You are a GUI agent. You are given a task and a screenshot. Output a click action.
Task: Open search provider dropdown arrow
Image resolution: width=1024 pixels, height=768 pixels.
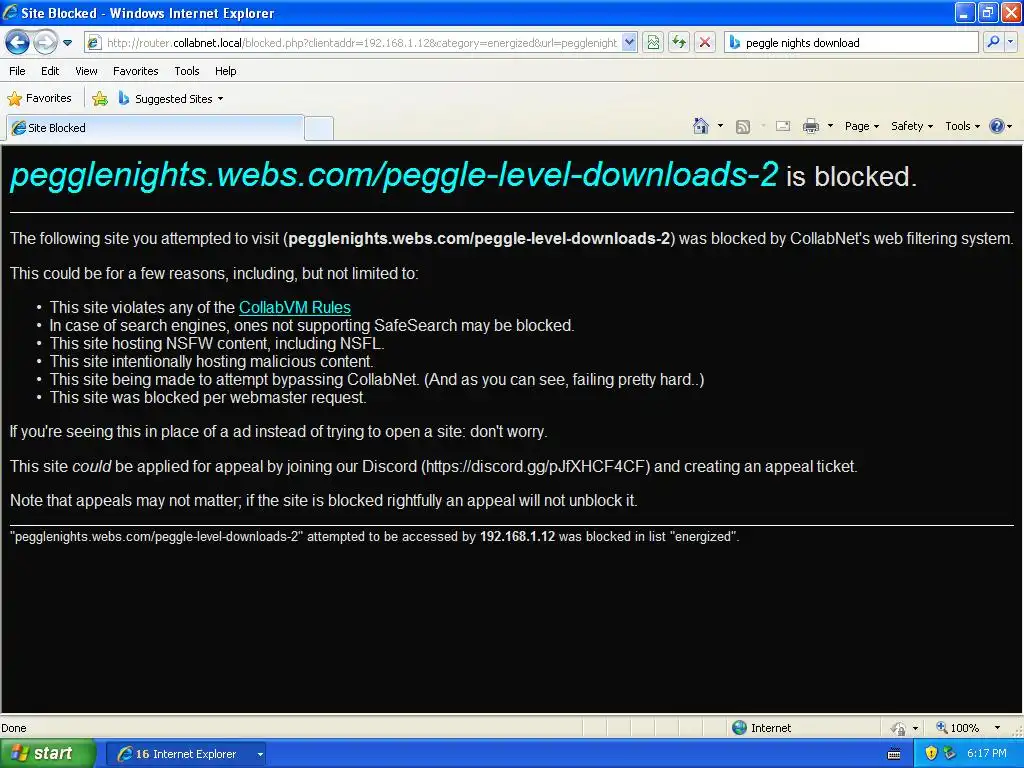pyautogui.click(x=1010, y=42)
